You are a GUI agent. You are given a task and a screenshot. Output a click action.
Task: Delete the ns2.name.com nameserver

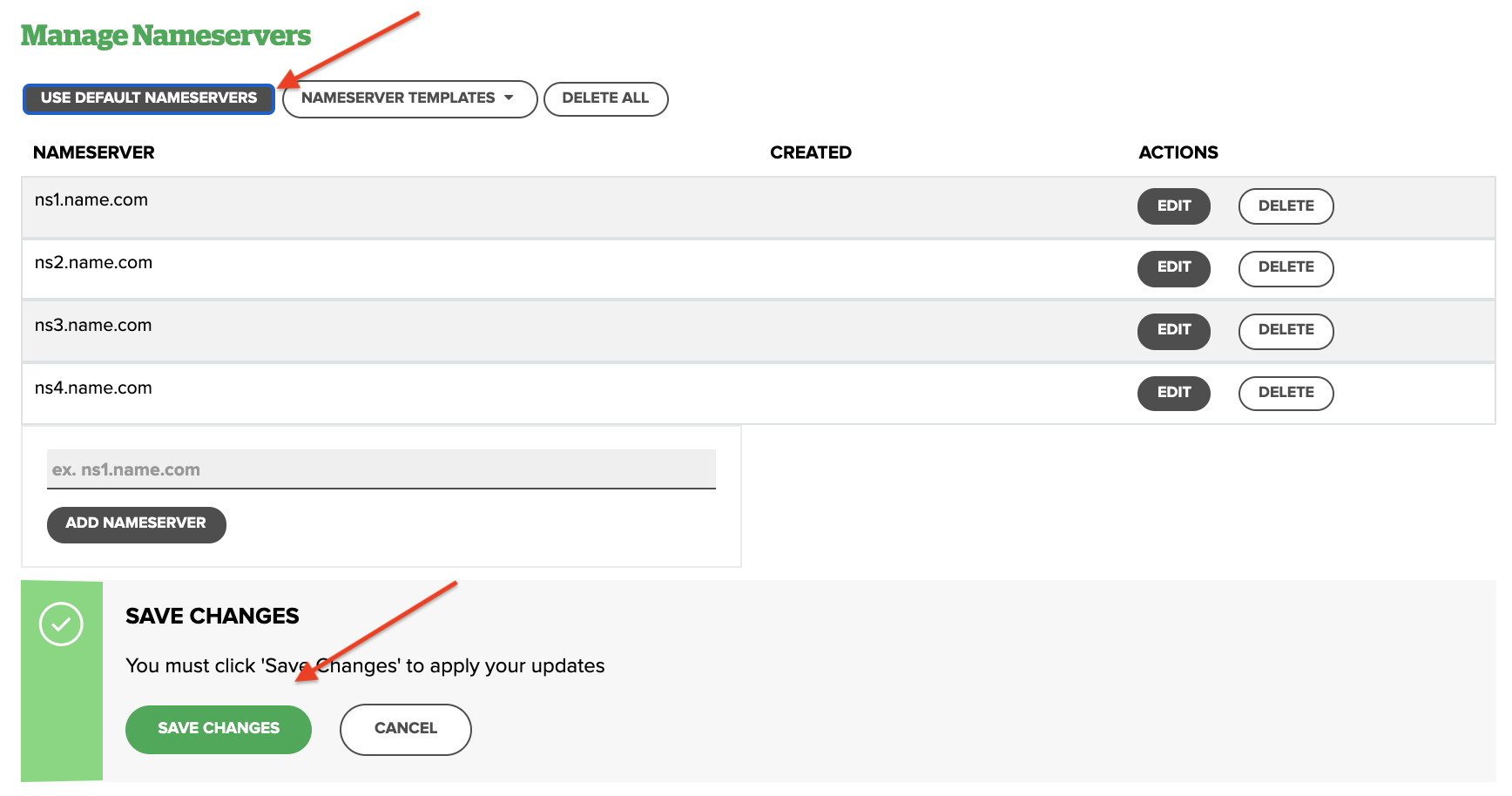click(x=1286, y=268)
